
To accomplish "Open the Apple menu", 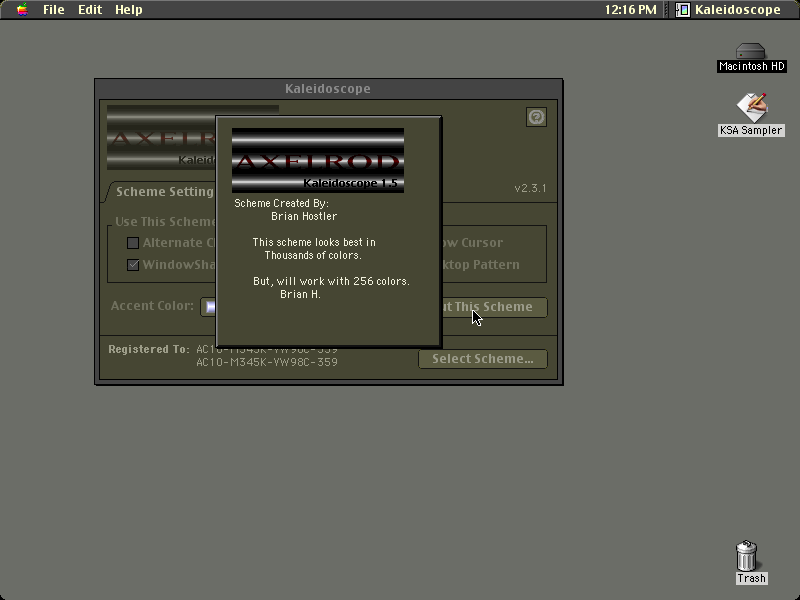I will [22, 10].
